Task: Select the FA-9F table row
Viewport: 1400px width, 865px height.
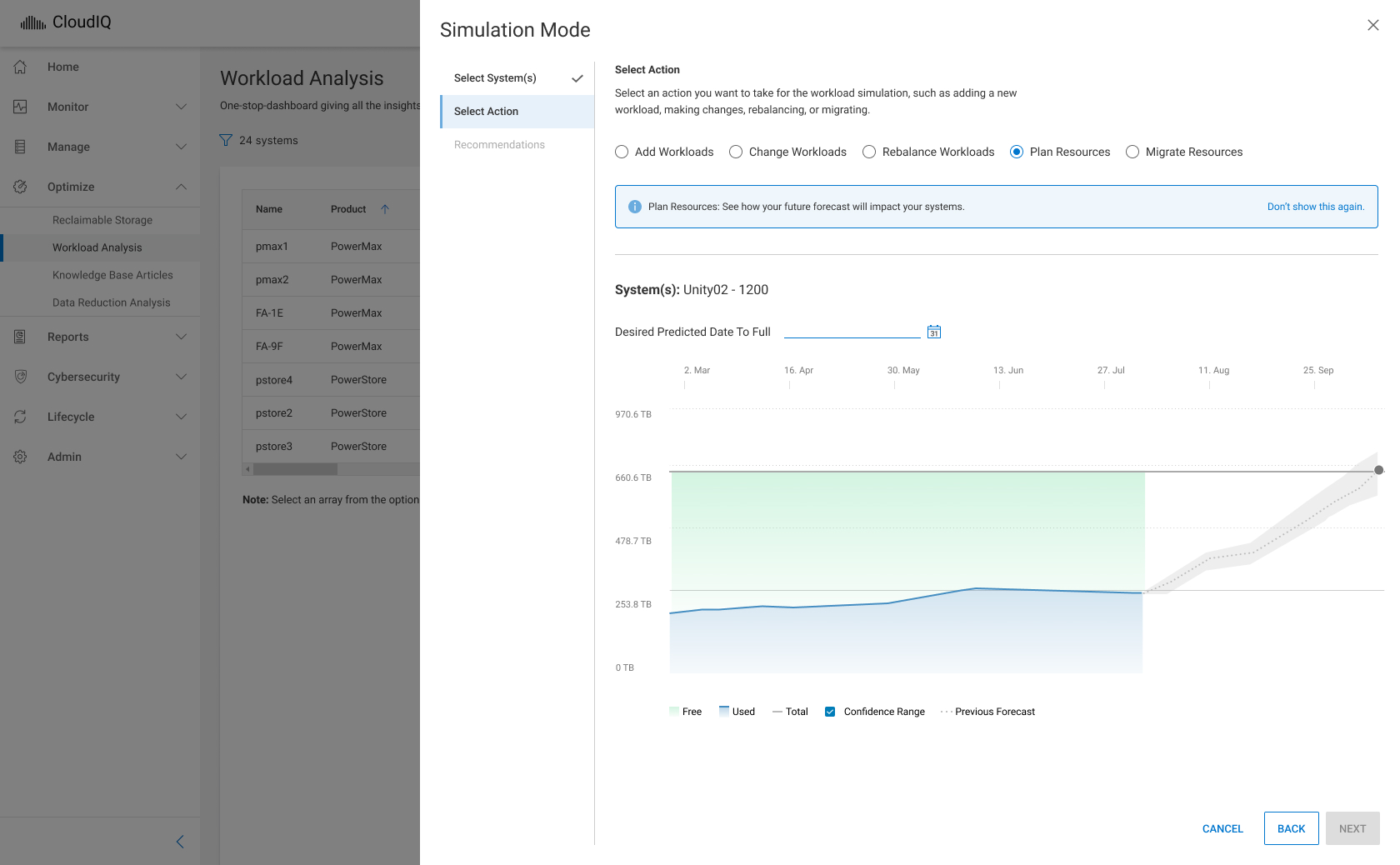Action: tap(331, 347)
